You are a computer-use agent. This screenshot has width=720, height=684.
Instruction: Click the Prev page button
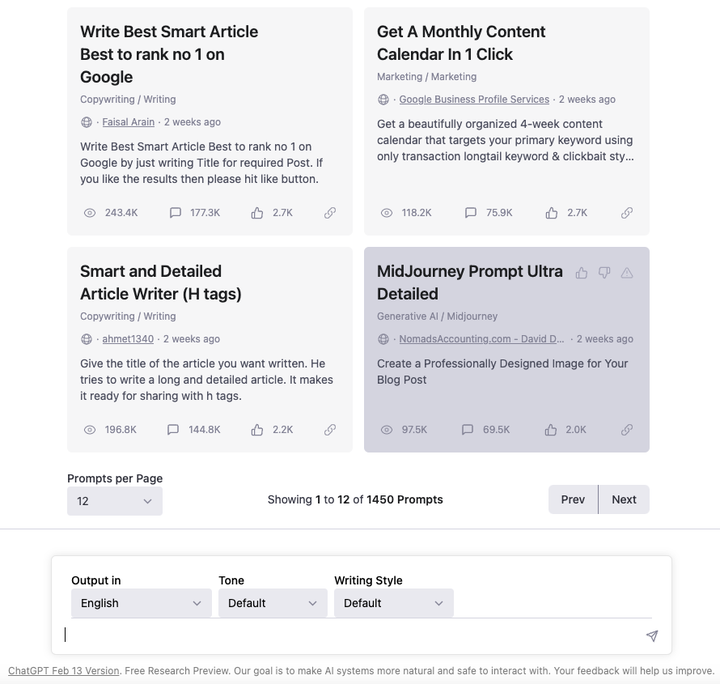pyautogui.click(x=573, y=500)
